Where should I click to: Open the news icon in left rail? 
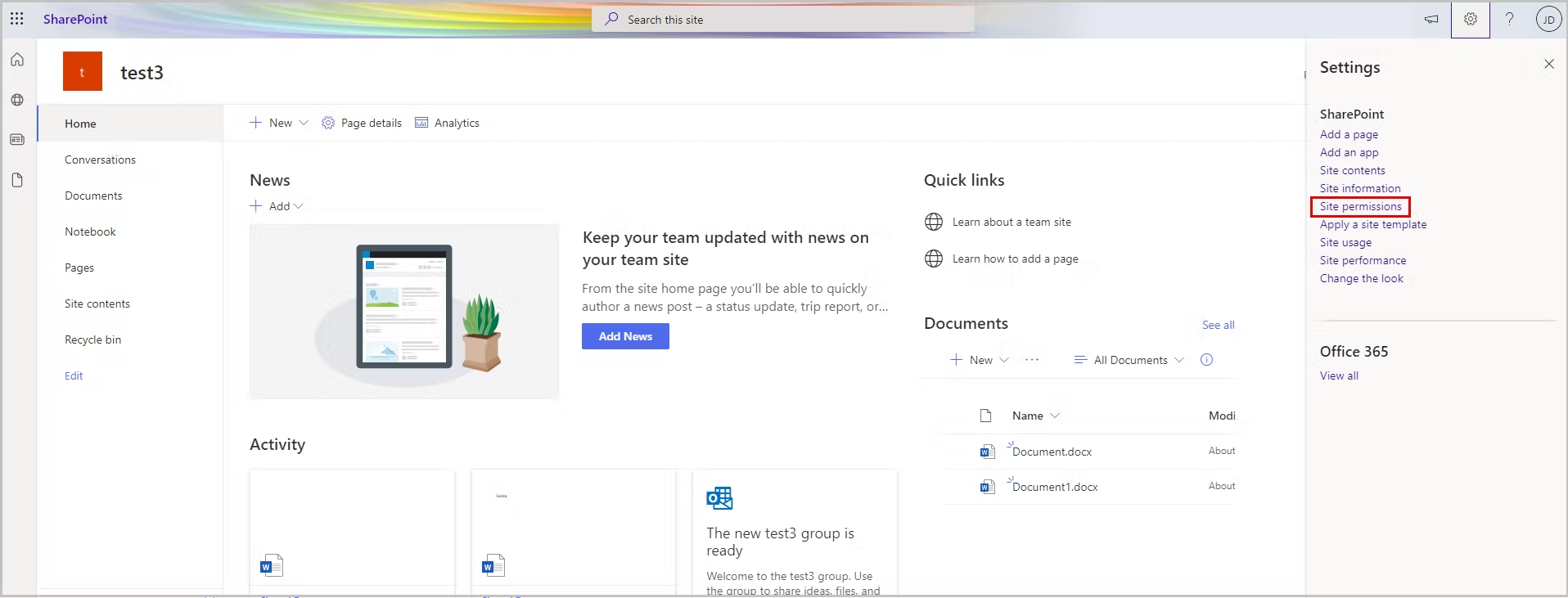[17, 140]
